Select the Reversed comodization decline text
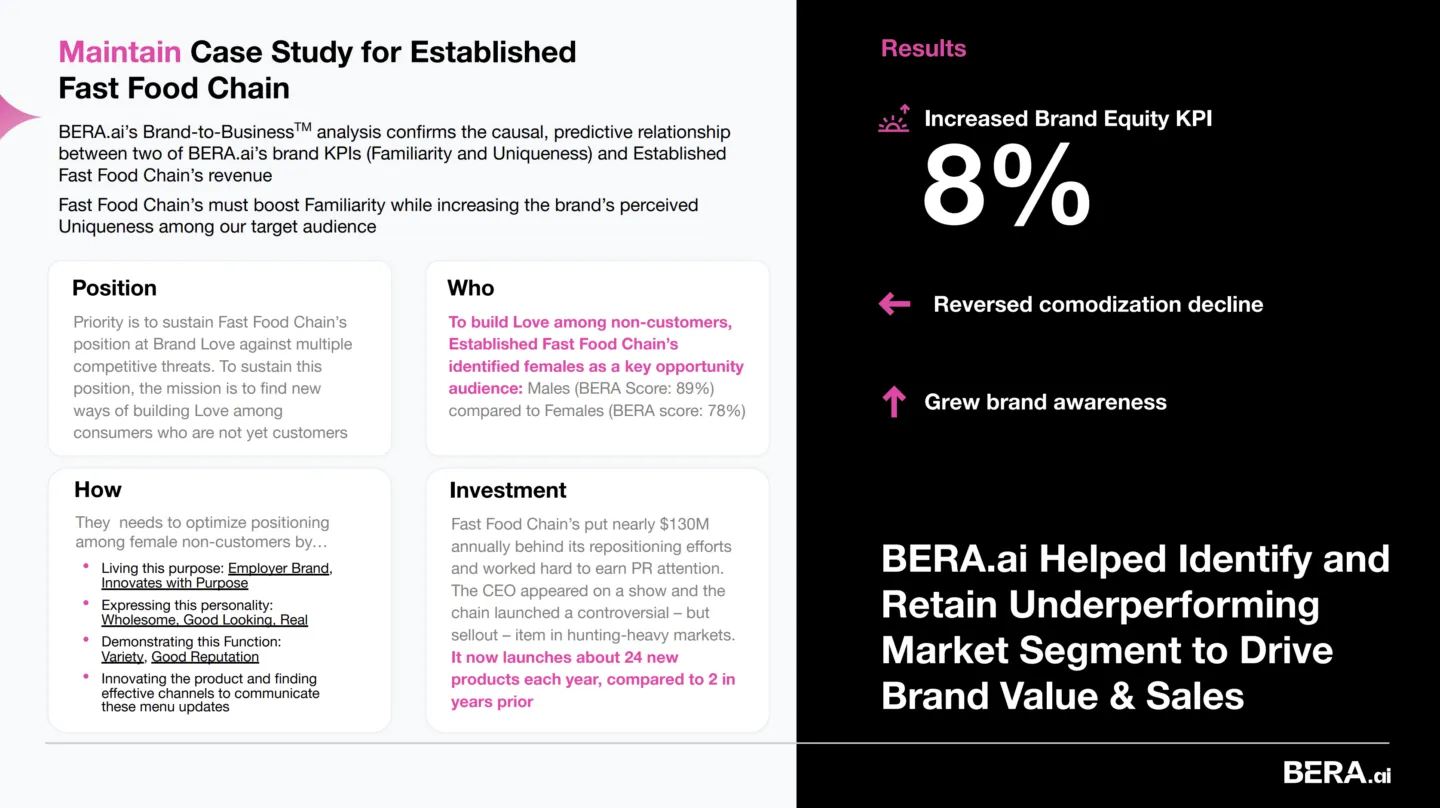The height and width of the screenshot is (808, 1440). [x=1098, y=304]
